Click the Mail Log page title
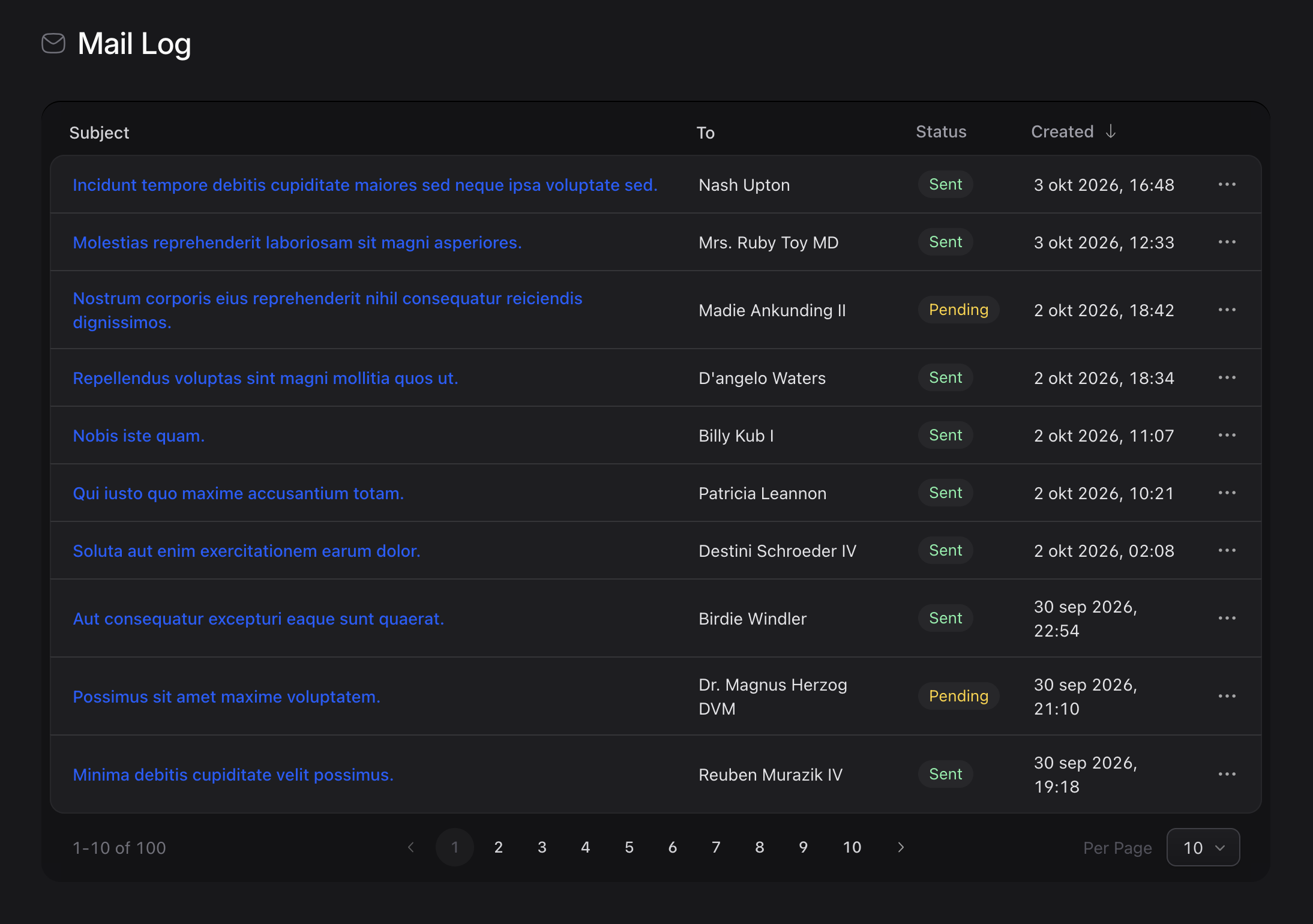This screenshot has height=924, width=1313. point(134,44)
